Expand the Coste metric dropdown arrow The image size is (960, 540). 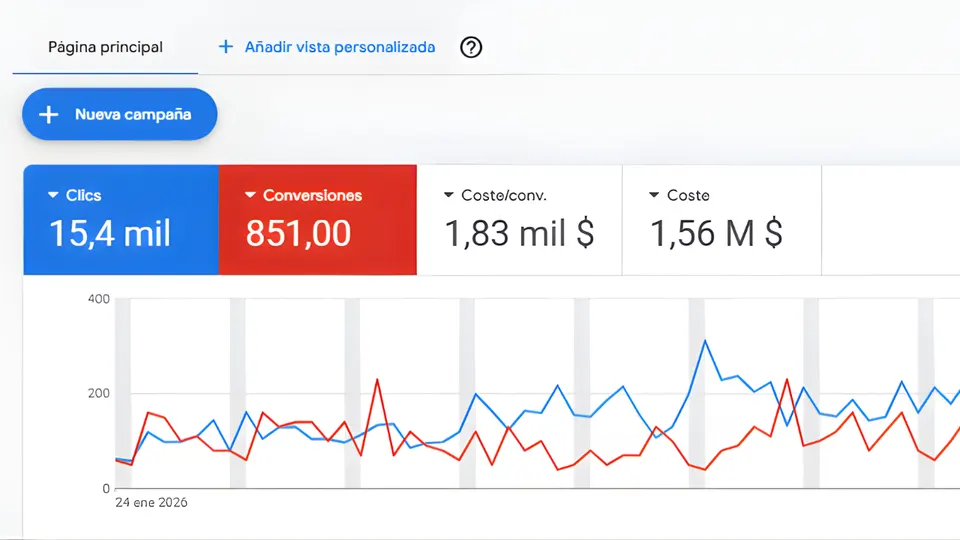click(x=654, y=195)
